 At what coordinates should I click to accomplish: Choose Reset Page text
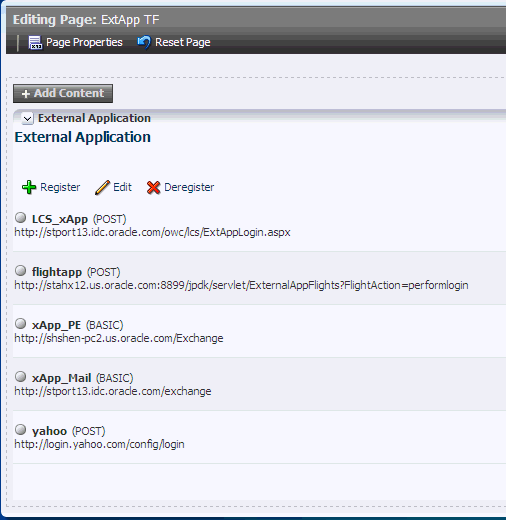(183, 42)
